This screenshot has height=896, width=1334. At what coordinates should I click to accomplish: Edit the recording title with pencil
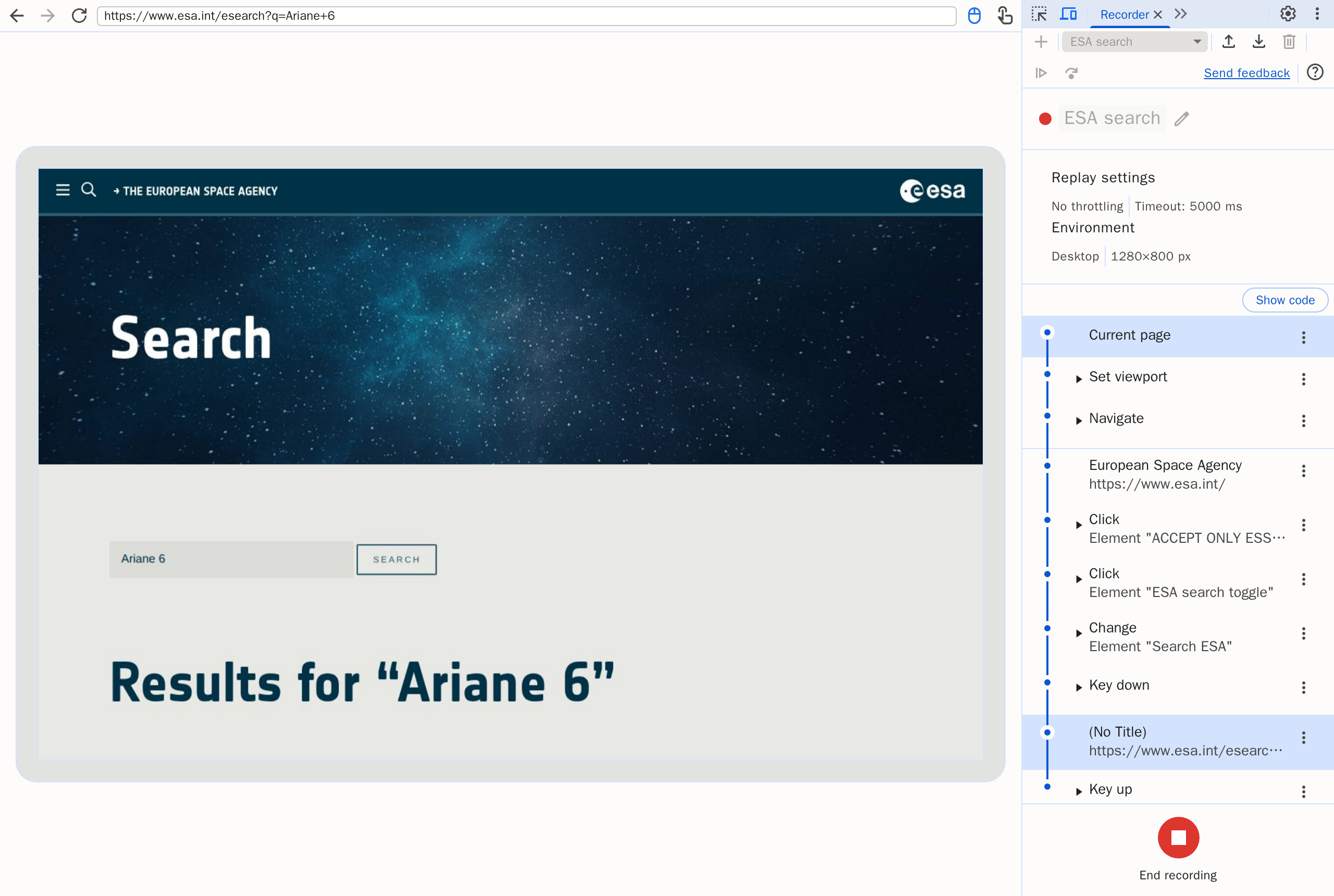point(1181,119)
